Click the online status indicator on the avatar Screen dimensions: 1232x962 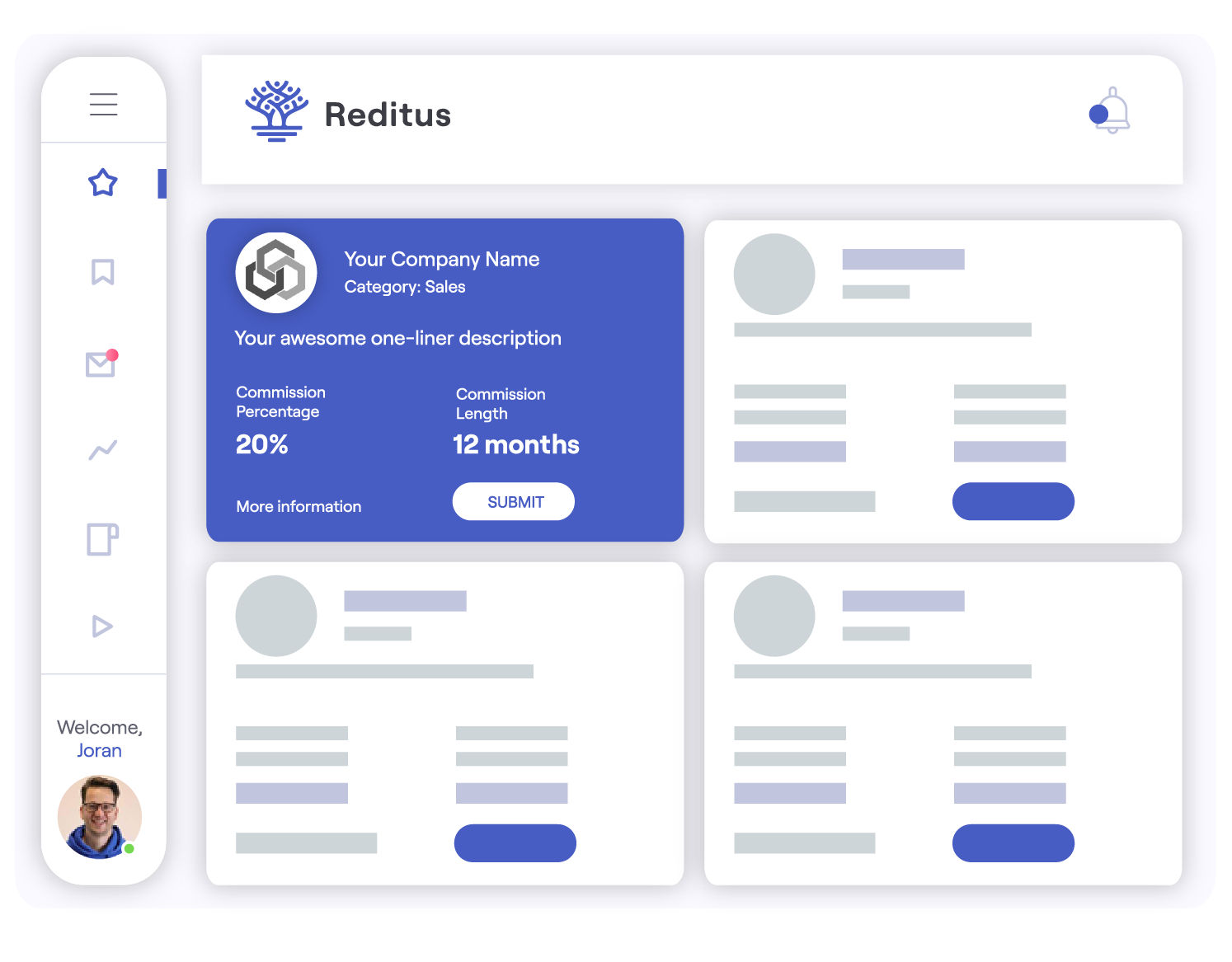pos(131,847)
